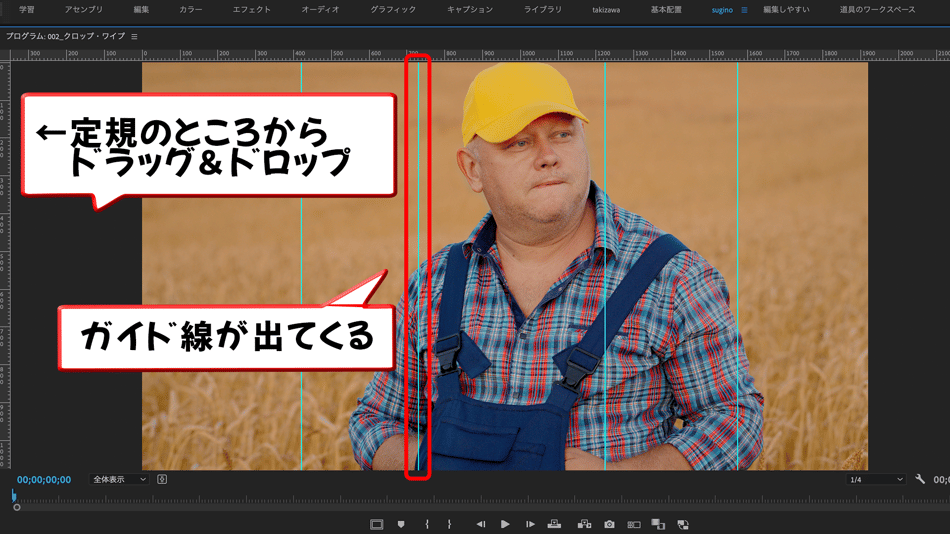Open the 全体表示 zoom level dropdown
The height and width of the screenshot is (534, 950).
119,480
